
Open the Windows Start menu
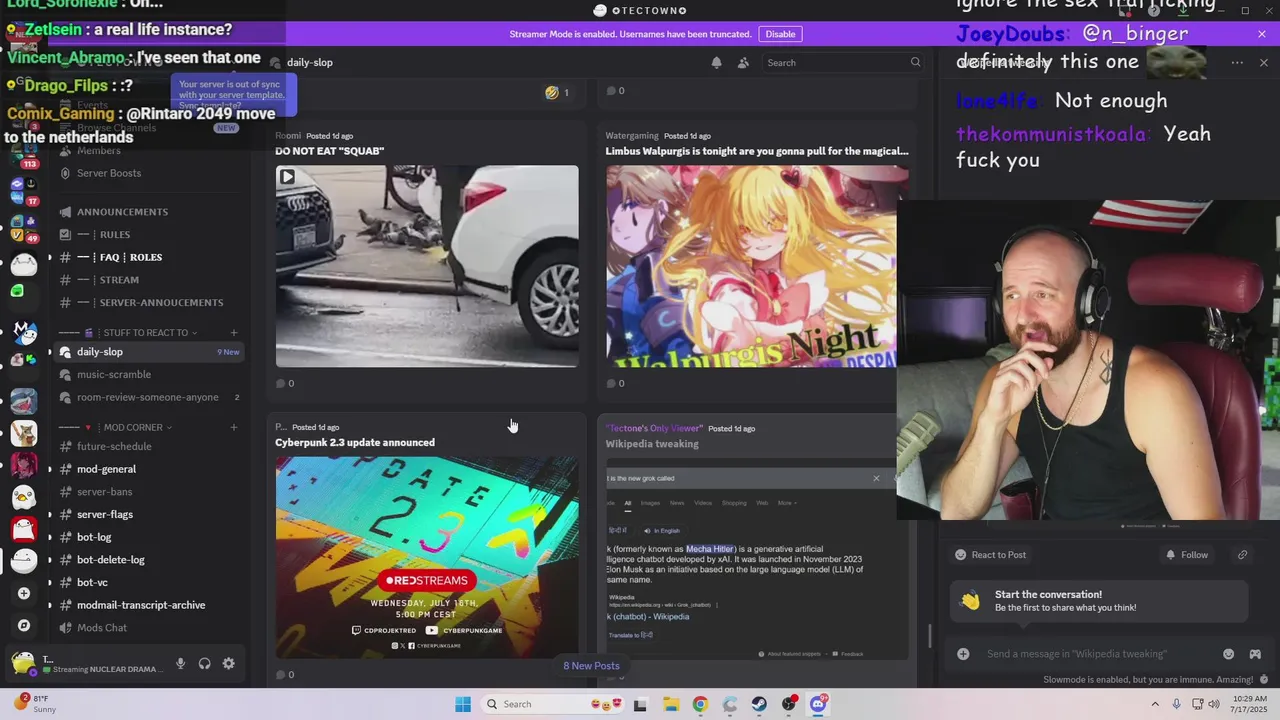pyautogui.click(x=463, y=704)
